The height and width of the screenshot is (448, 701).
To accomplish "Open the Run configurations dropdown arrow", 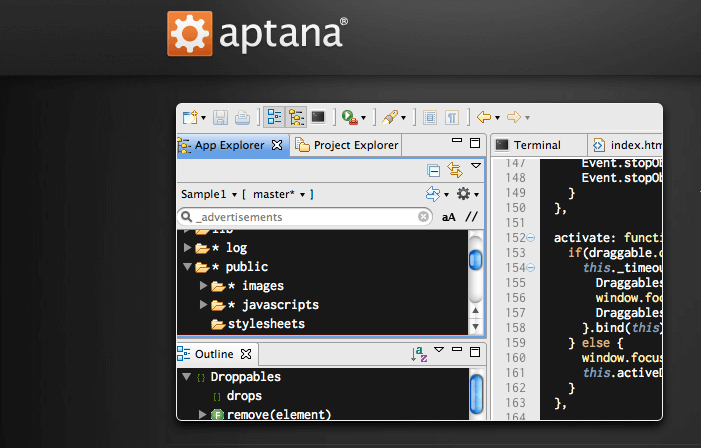I will tap(363, 118).
